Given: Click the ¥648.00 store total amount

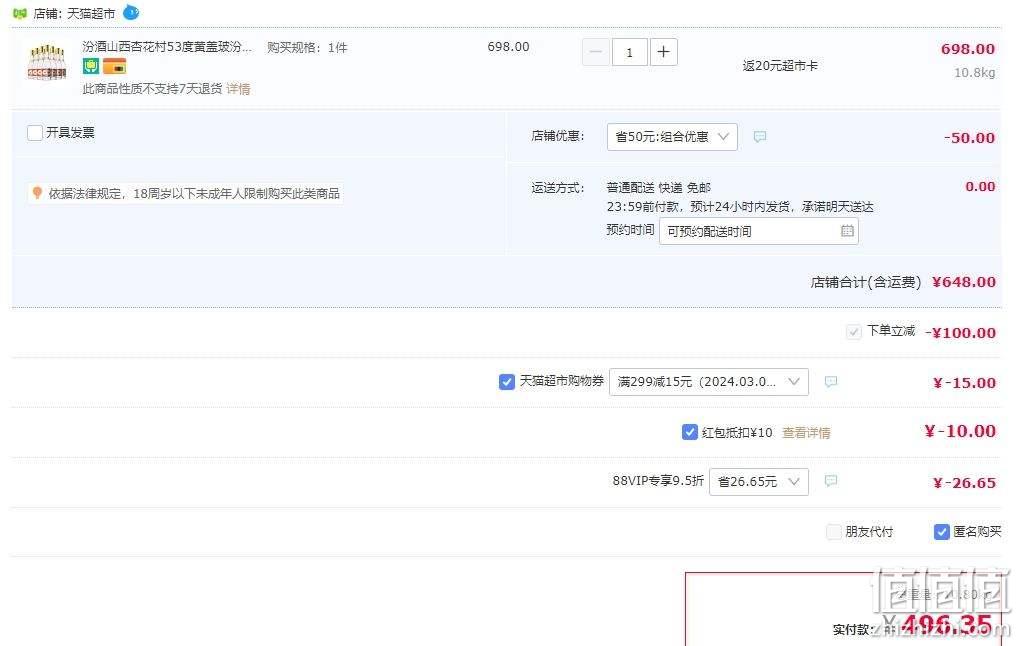Looking at the screenshot, I should coord(963,282).
